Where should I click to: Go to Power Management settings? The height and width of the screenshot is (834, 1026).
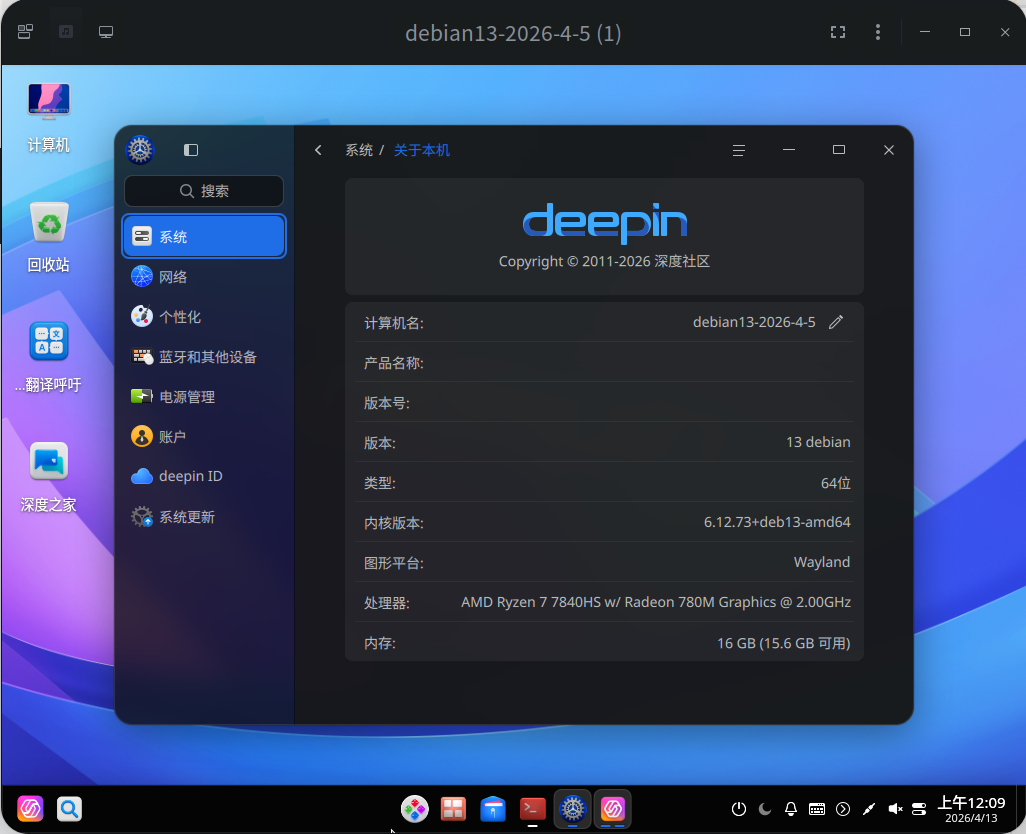(x=187, y=397)
